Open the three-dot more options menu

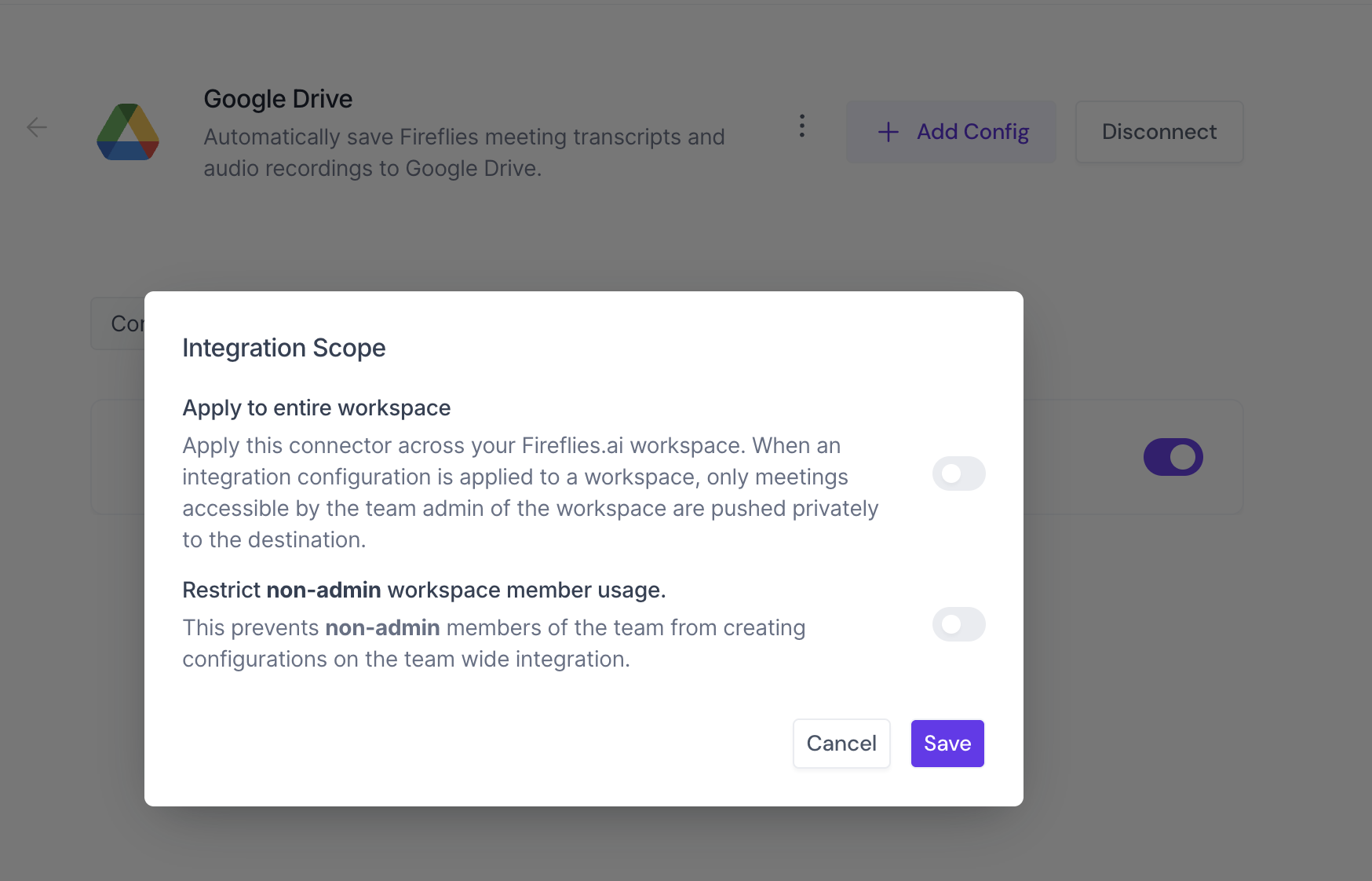pyautogui.click(x=801, y=126)
